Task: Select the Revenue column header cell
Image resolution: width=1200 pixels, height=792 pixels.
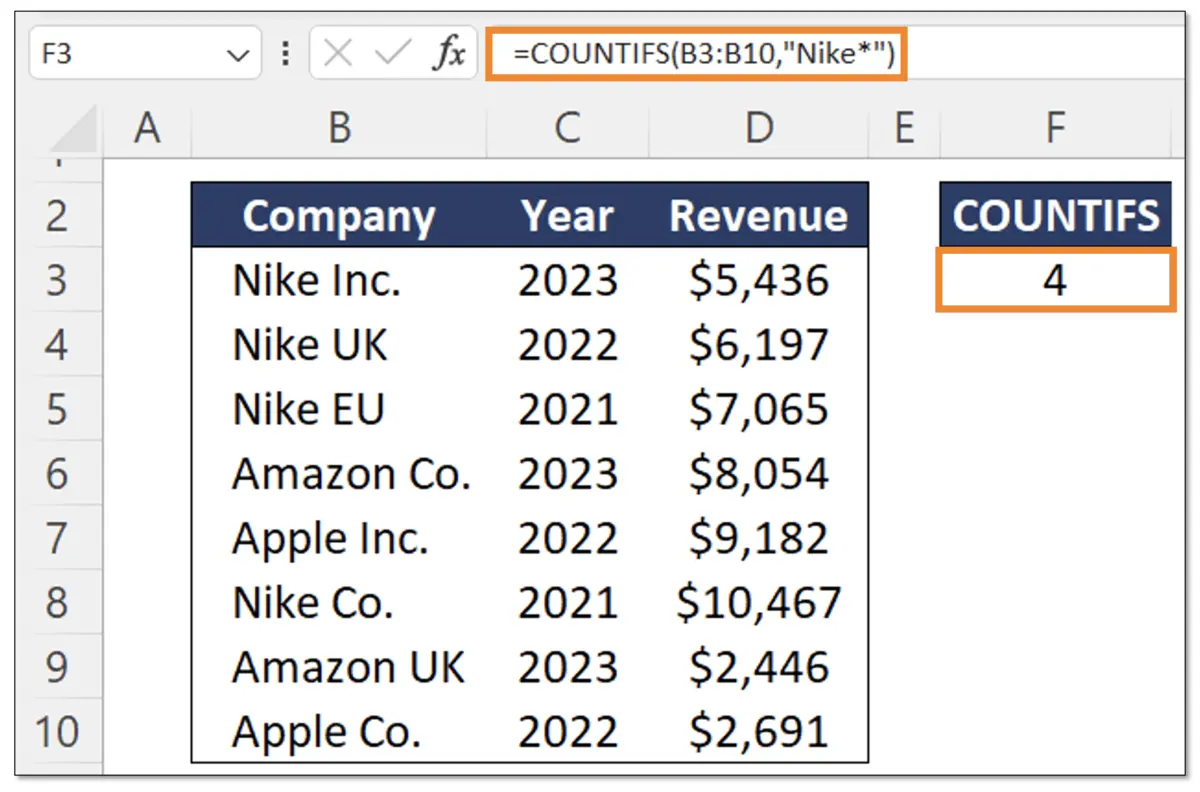Action: pyautogui.click(x=760, y=215)
